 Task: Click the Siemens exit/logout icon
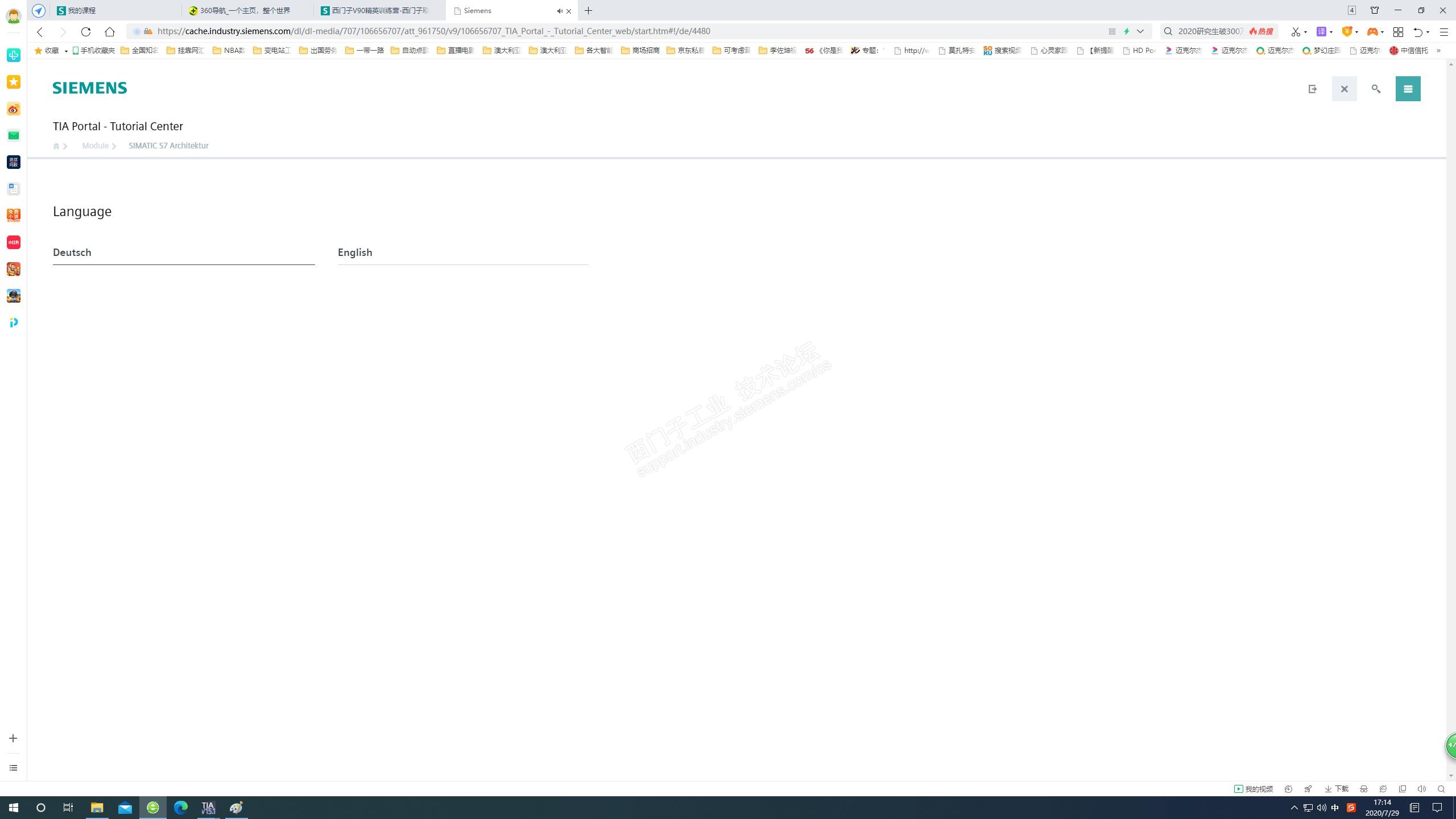[1312, 89]
